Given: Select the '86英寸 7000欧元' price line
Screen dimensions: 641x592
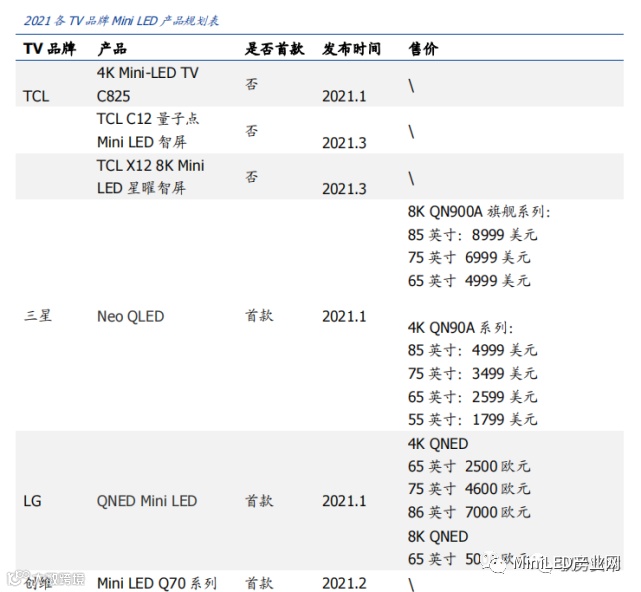Looking at the screenshot, I should click(469, 512).
